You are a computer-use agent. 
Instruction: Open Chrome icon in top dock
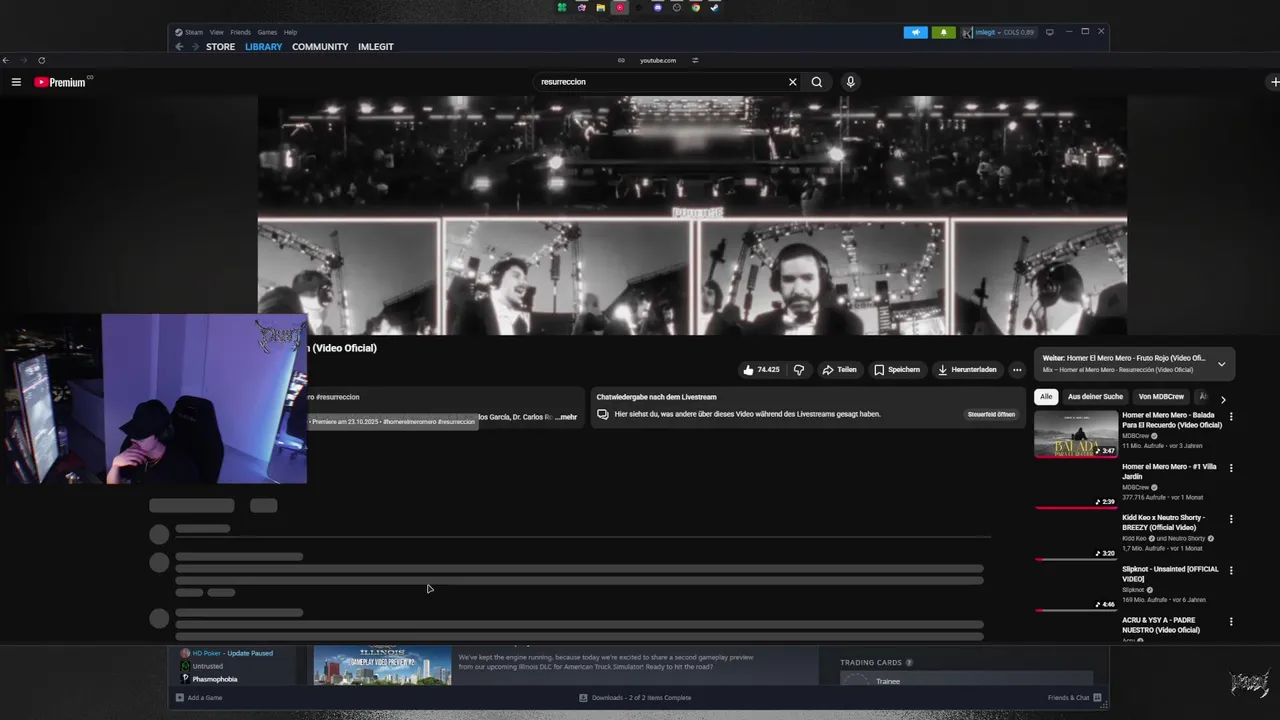pos(695,7)
